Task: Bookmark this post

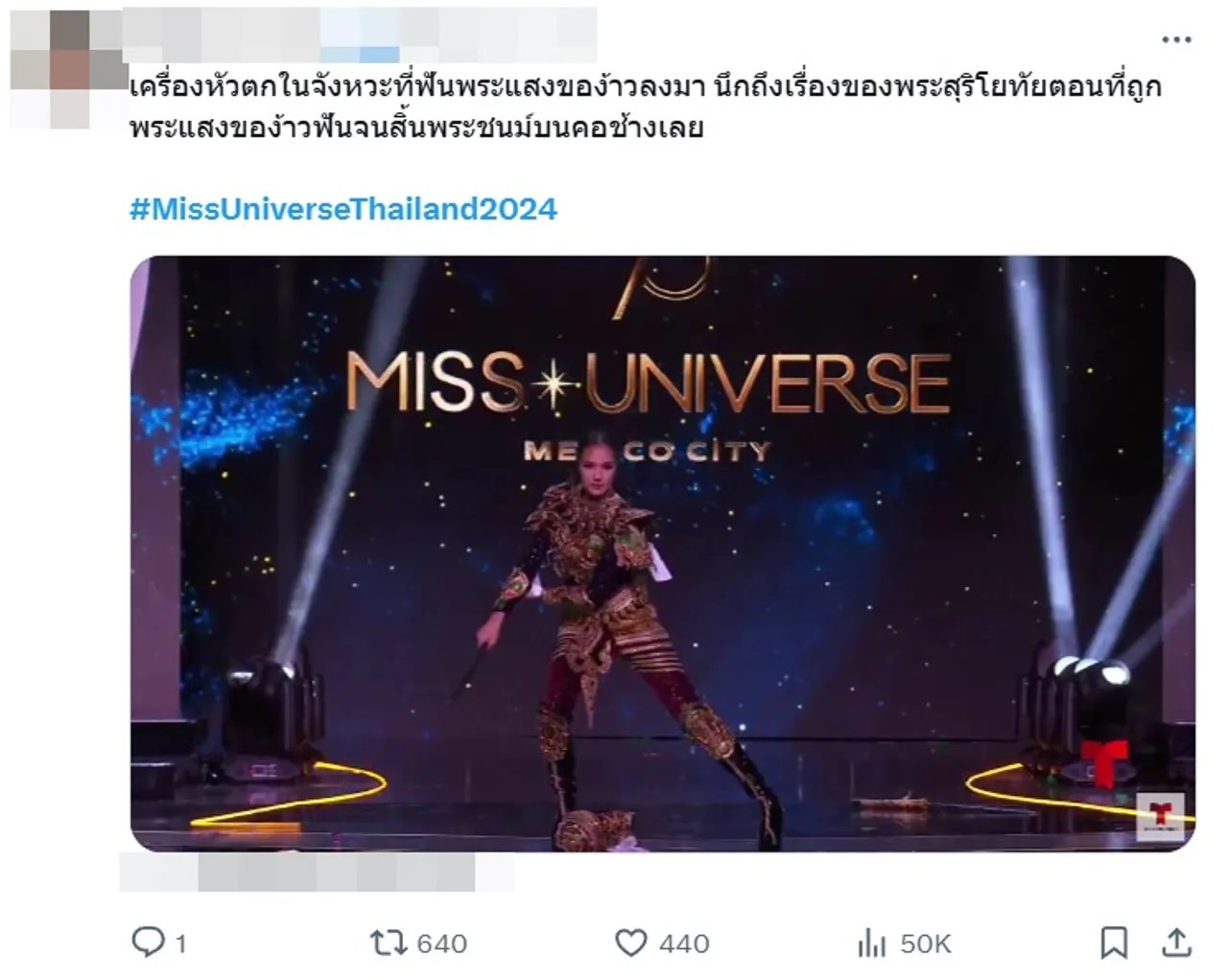Action: click(1114, 943)
